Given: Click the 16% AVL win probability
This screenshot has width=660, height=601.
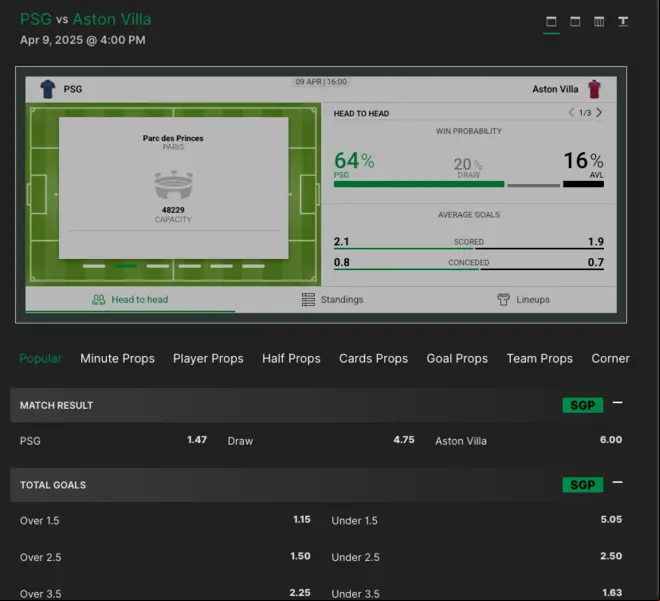Looking at the screenshot, I should (583, 160).
